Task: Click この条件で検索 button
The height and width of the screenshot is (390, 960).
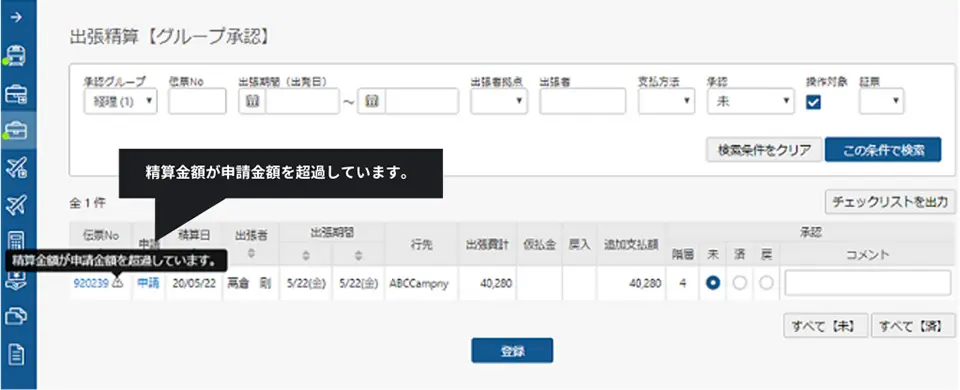Action: click(883, 149)
